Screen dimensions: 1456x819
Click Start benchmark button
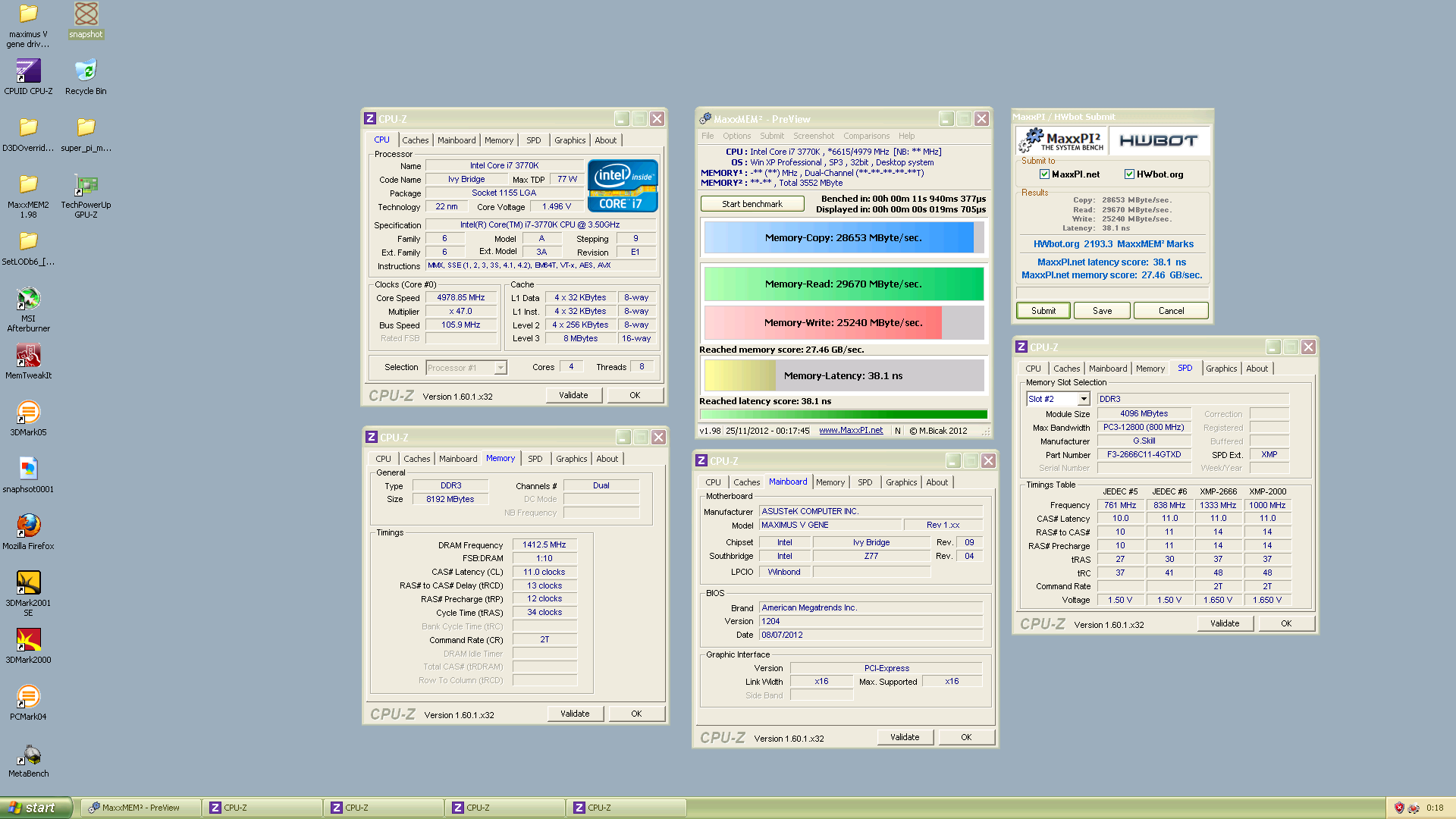pyautogui.click(x=752, y=204)
